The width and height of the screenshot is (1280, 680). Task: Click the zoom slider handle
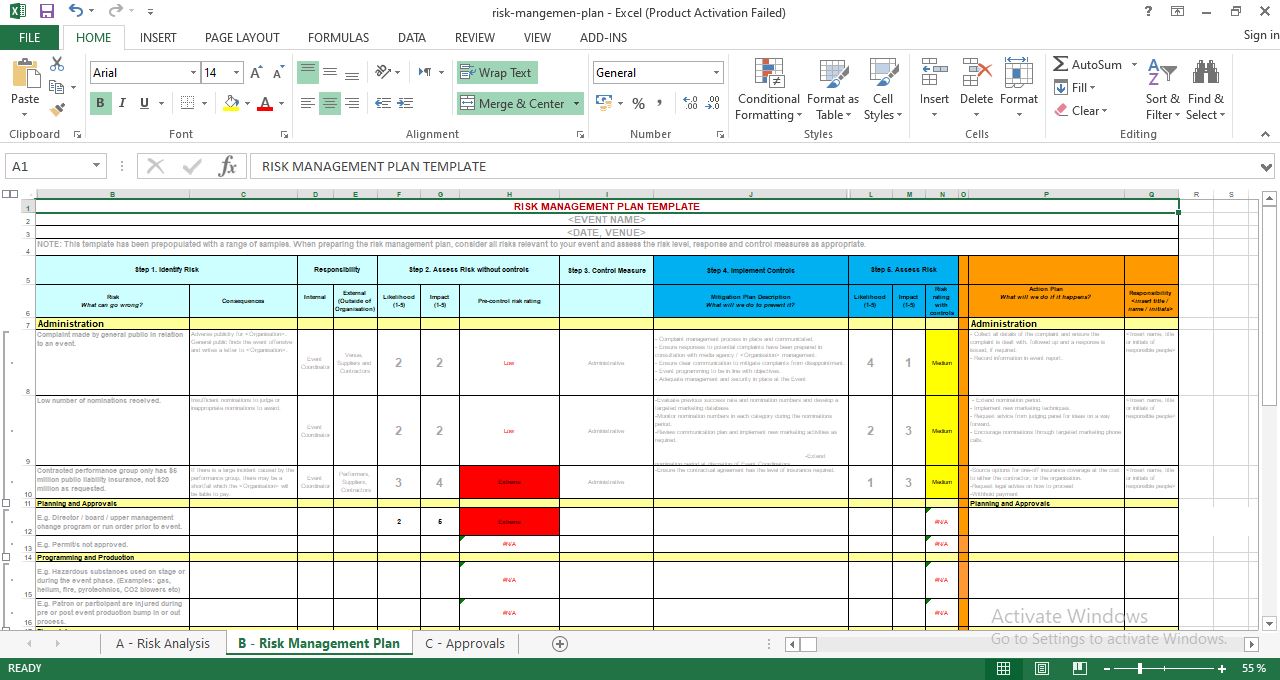(1140, 668)
